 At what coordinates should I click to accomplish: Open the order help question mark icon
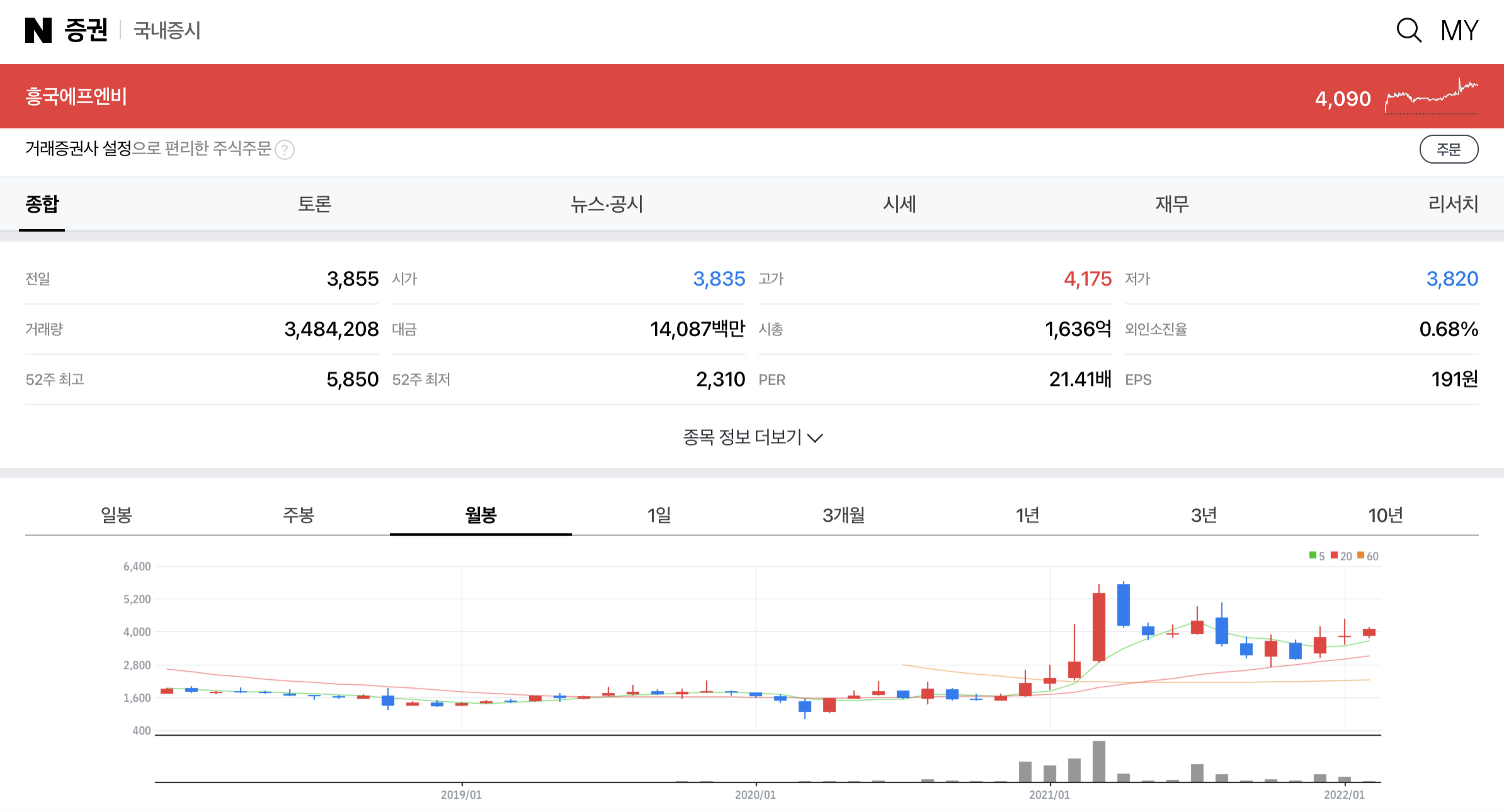(285, 150)
